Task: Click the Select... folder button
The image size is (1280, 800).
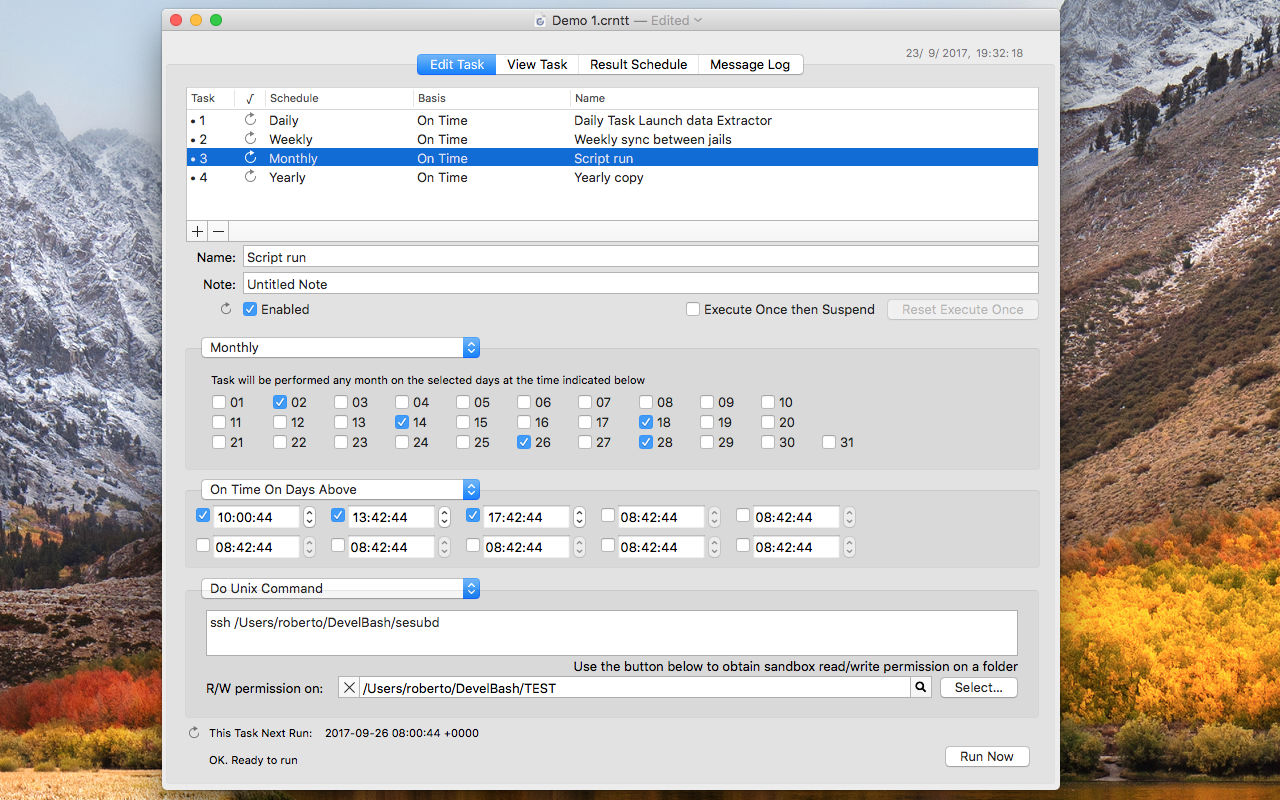Action: 978,687
